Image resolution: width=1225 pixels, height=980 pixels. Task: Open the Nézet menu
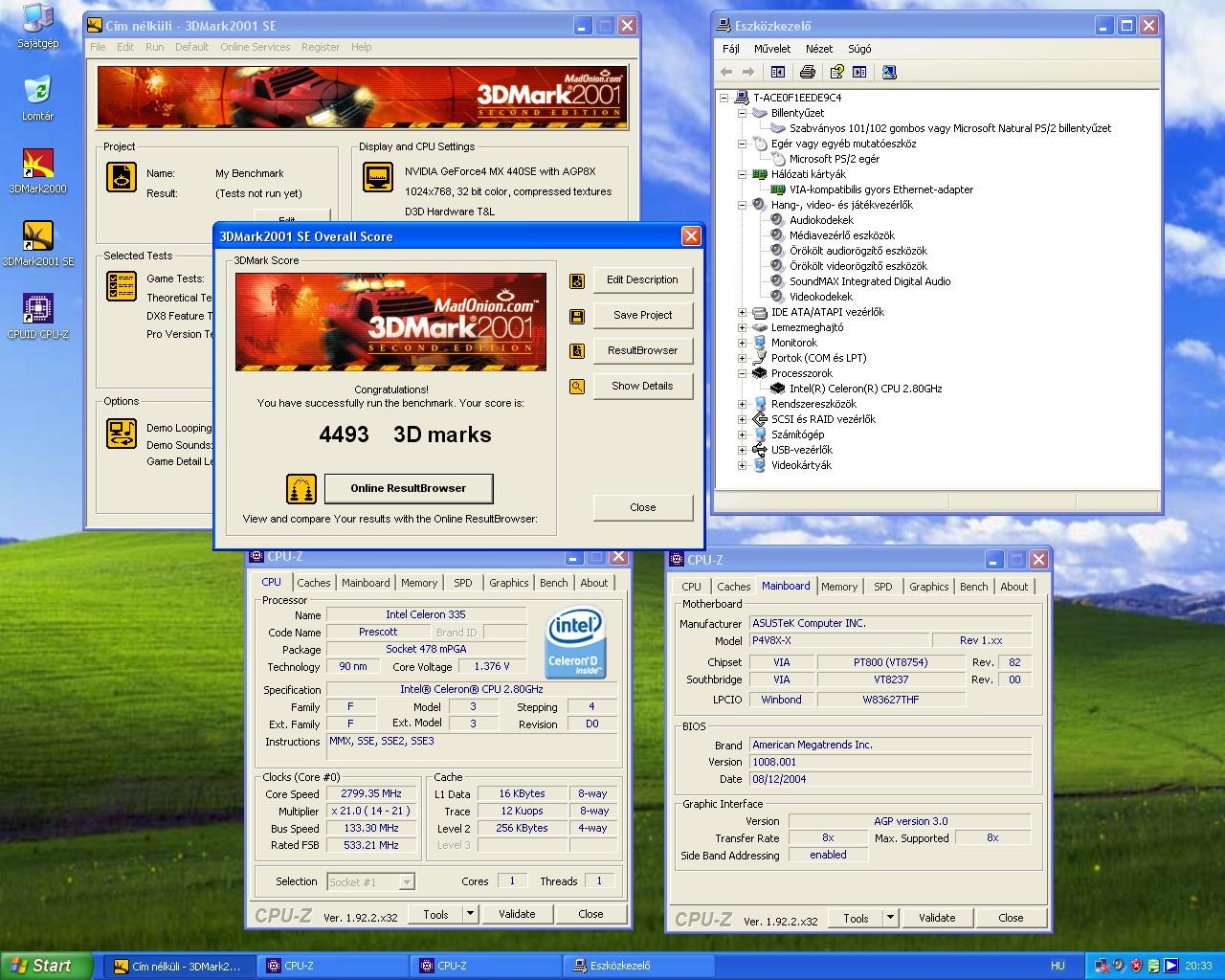[x=819, y=48]
